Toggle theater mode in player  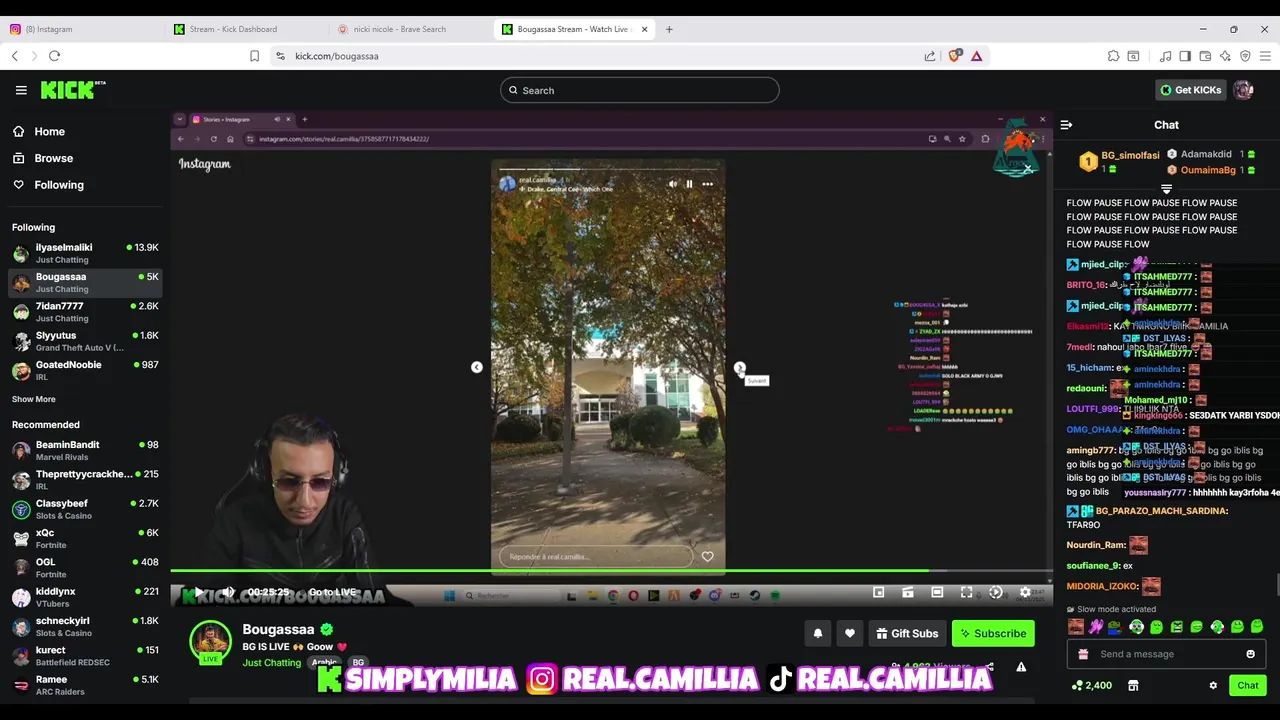pos(937,592)
